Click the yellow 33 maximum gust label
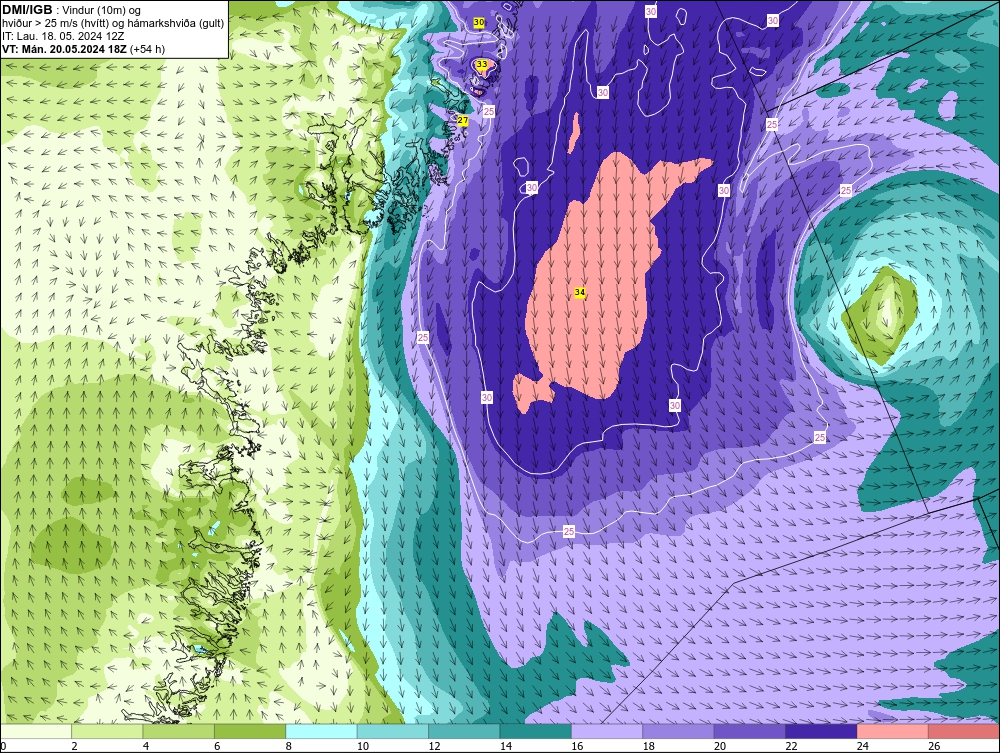This screenshot has width=1000, height=753. pos(482,64)
